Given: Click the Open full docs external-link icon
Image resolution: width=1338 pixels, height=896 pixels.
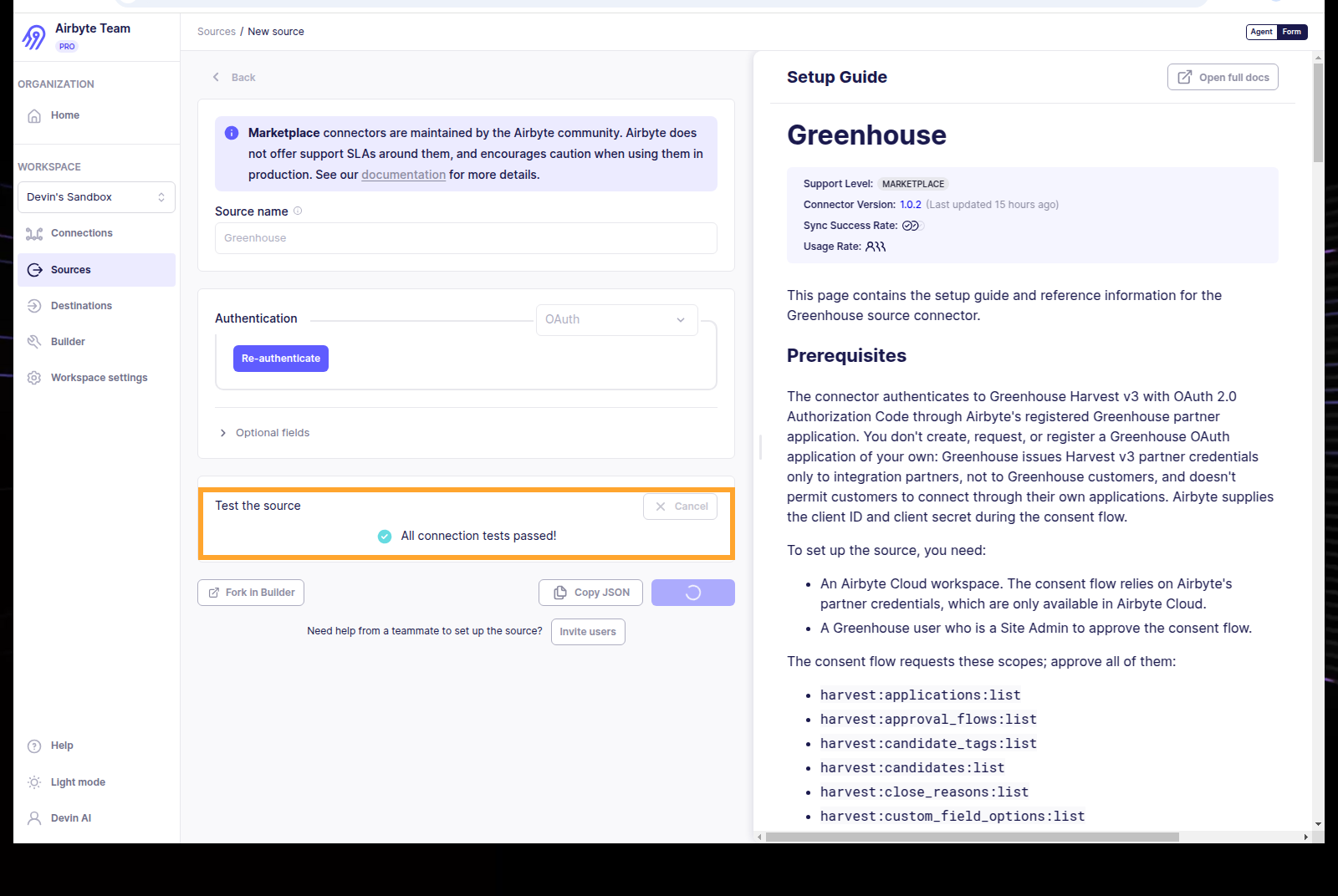Looking at the screenshot, I should 1185,77.
